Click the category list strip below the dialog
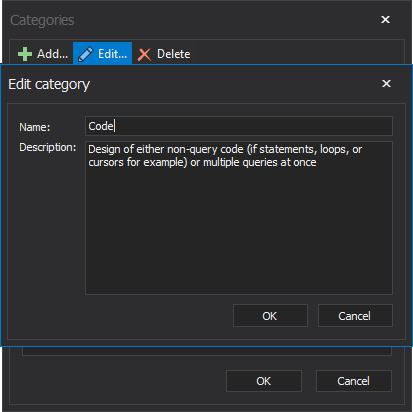This screenshot has width=413, height=412. [x=207, y=351]
